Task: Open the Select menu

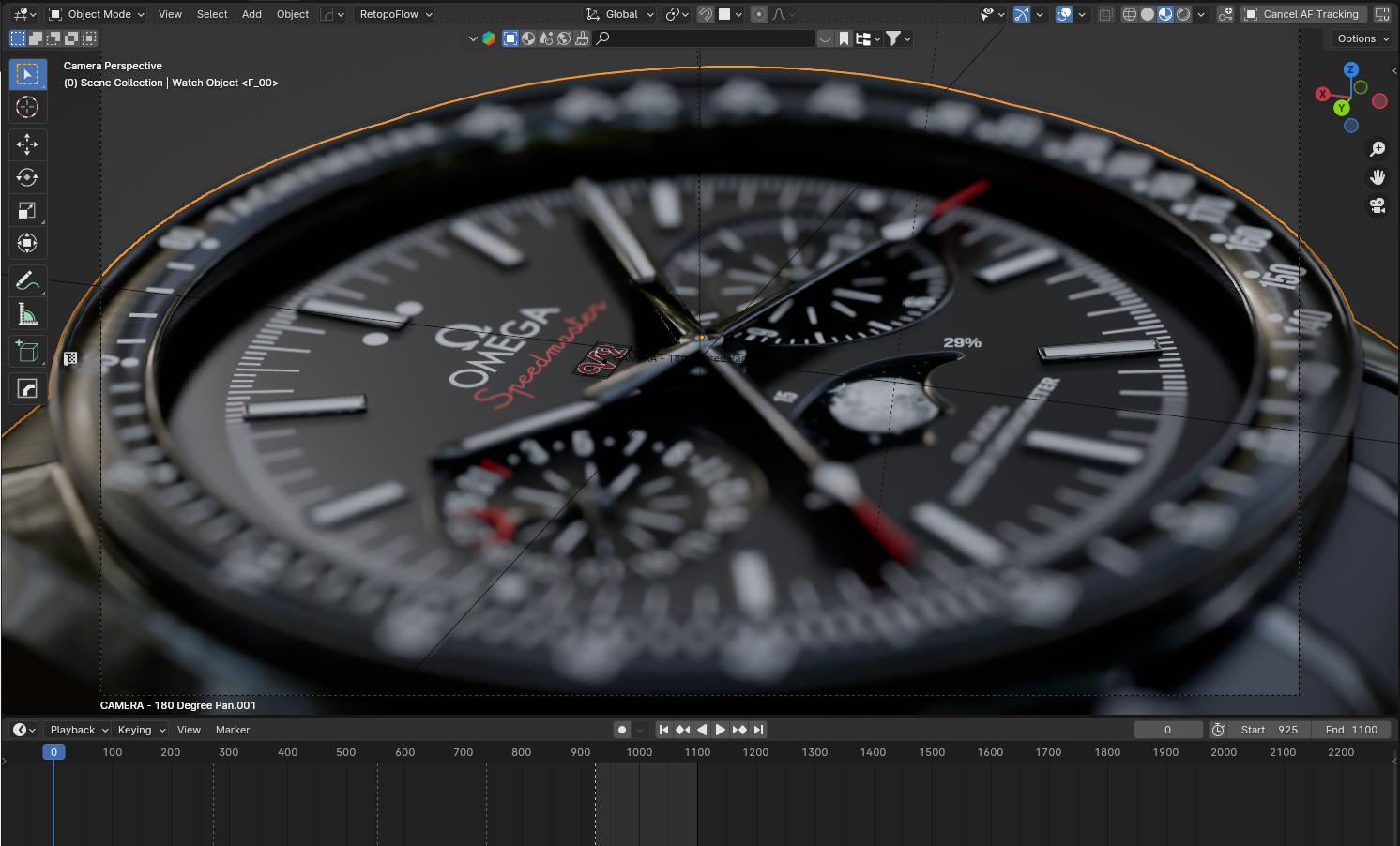Action: 212,14
